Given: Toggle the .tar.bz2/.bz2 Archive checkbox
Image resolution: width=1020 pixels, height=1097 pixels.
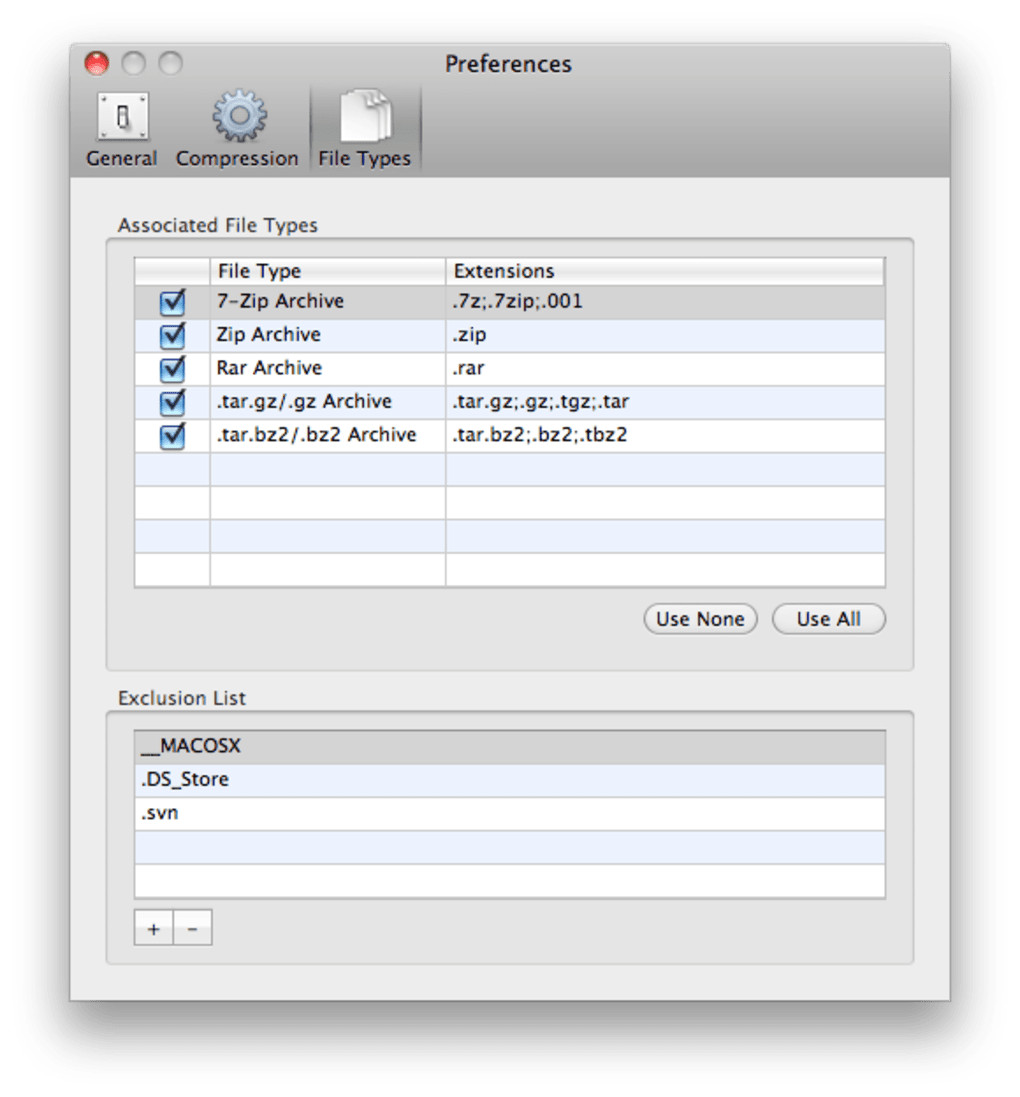Looking at the screenshot, I should pos(173,436).
